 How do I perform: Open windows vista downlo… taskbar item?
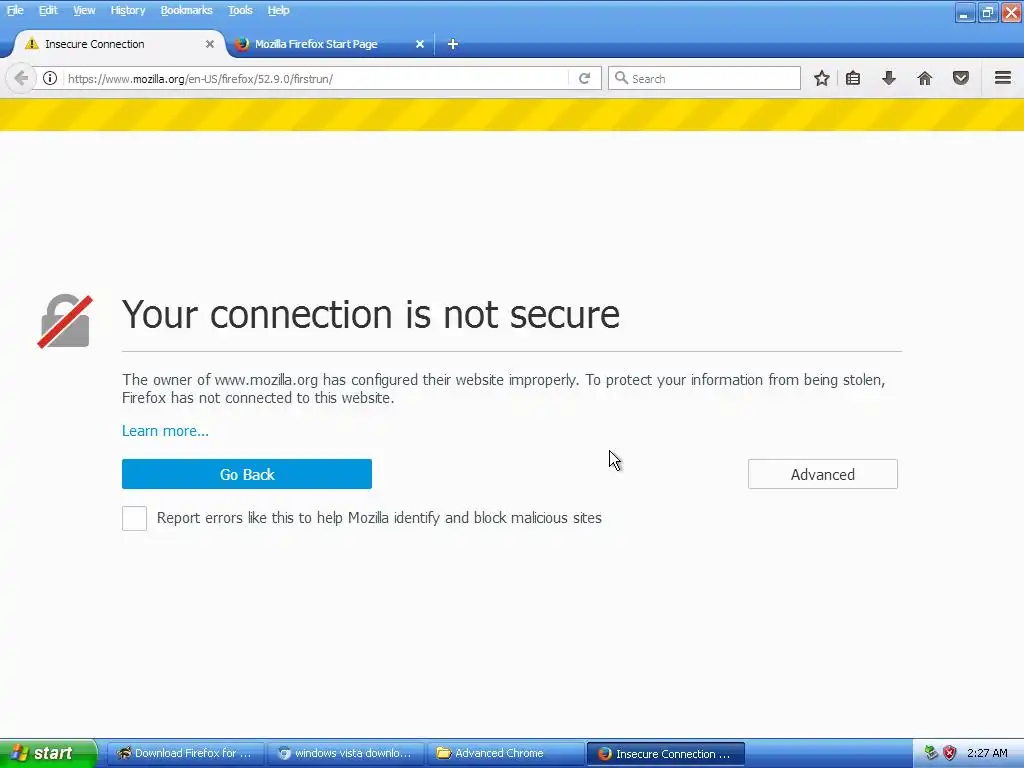(x=346, y=753)
